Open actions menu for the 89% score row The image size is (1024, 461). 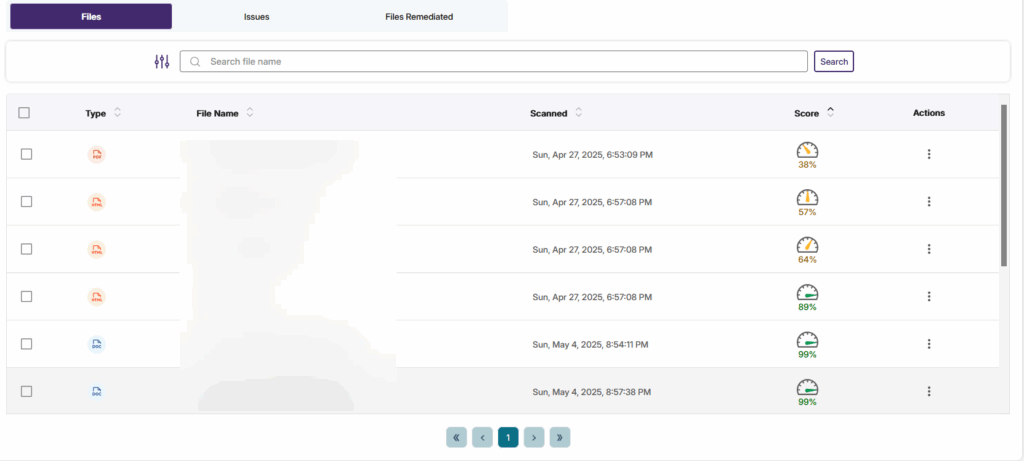tap(929, 296)
